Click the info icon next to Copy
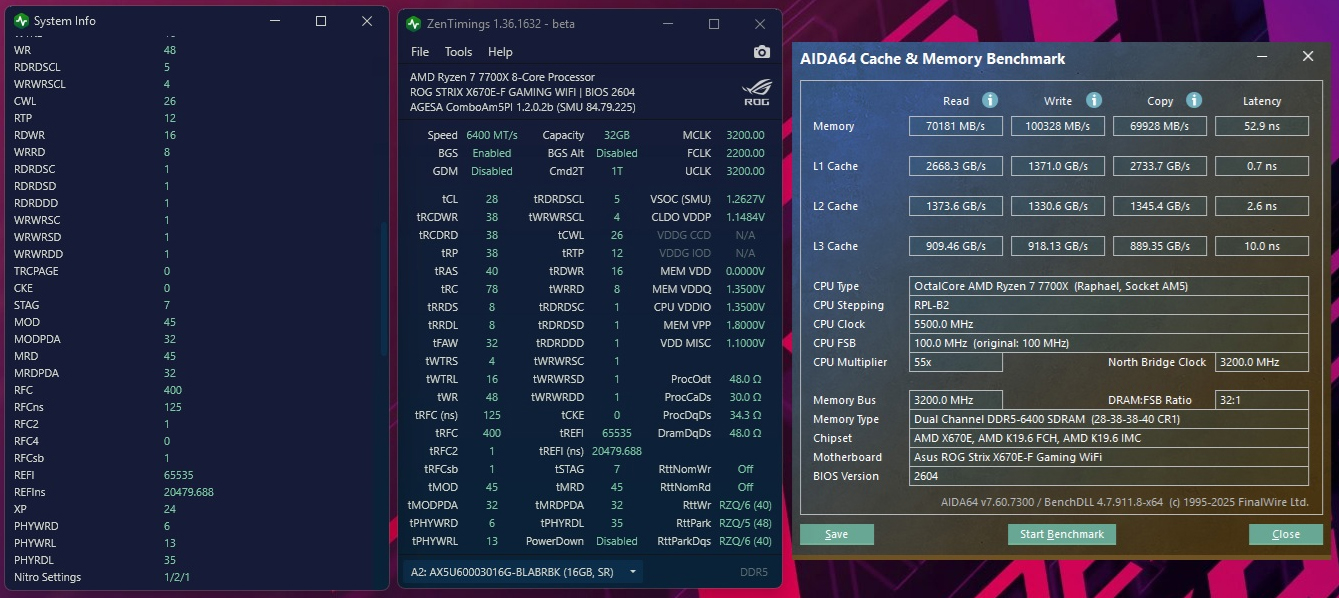Image resolution: width=1339 pixels, height=598 pixels. pos(1193,100)
